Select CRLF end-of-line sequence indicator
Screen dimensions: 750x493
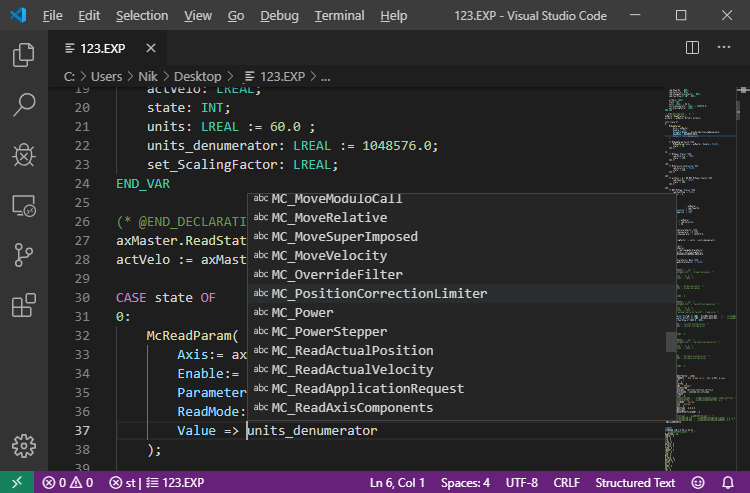pyautogui.click(x=565, y=483)
